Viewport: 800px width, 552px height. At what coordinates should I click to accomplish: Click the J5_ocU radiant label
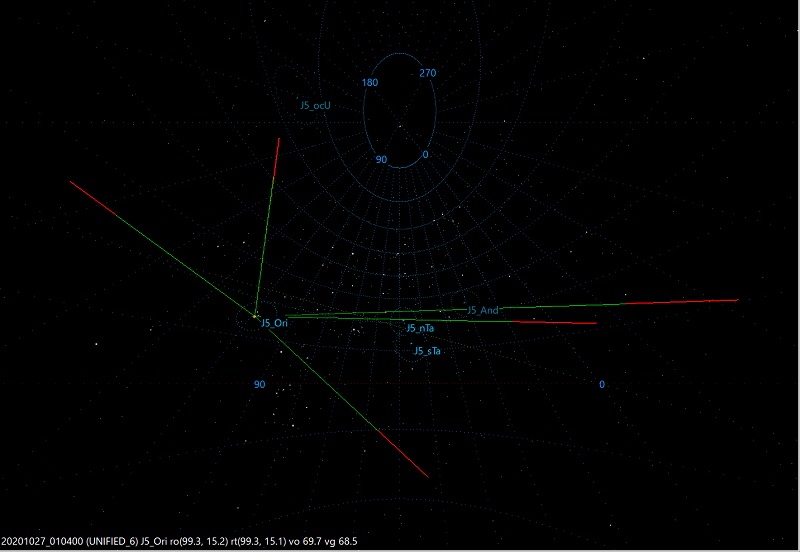coord(315,104)
